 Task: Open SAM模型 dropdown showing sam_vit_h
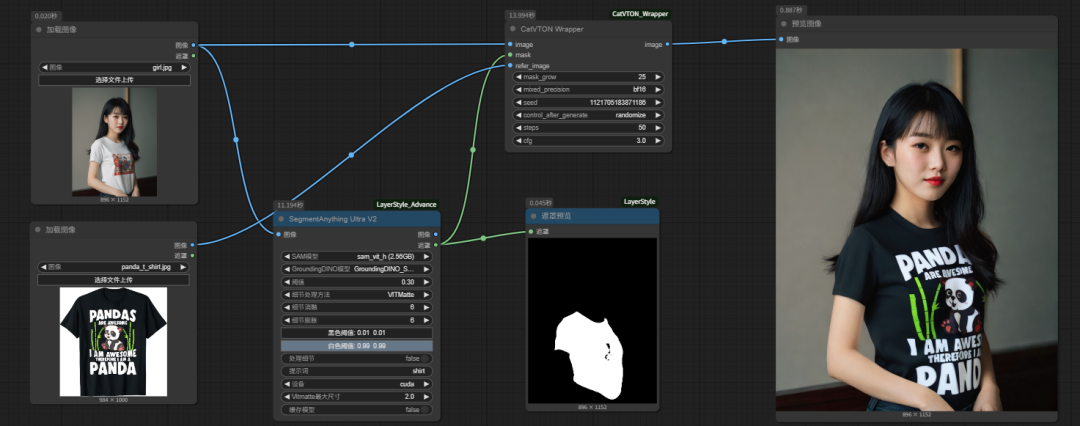[x=357, y=256]
